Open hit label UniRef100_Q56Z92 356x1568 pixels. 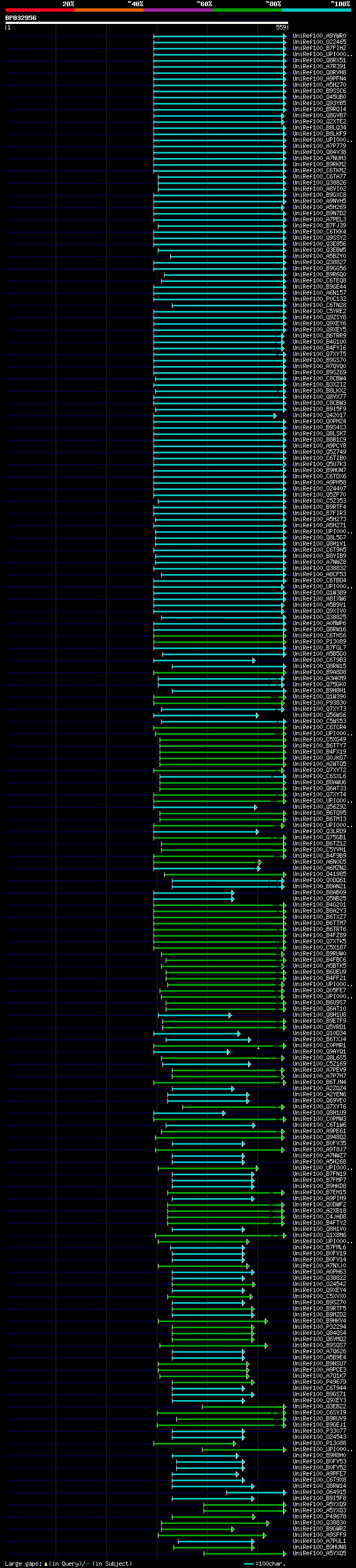click(319, 807)
